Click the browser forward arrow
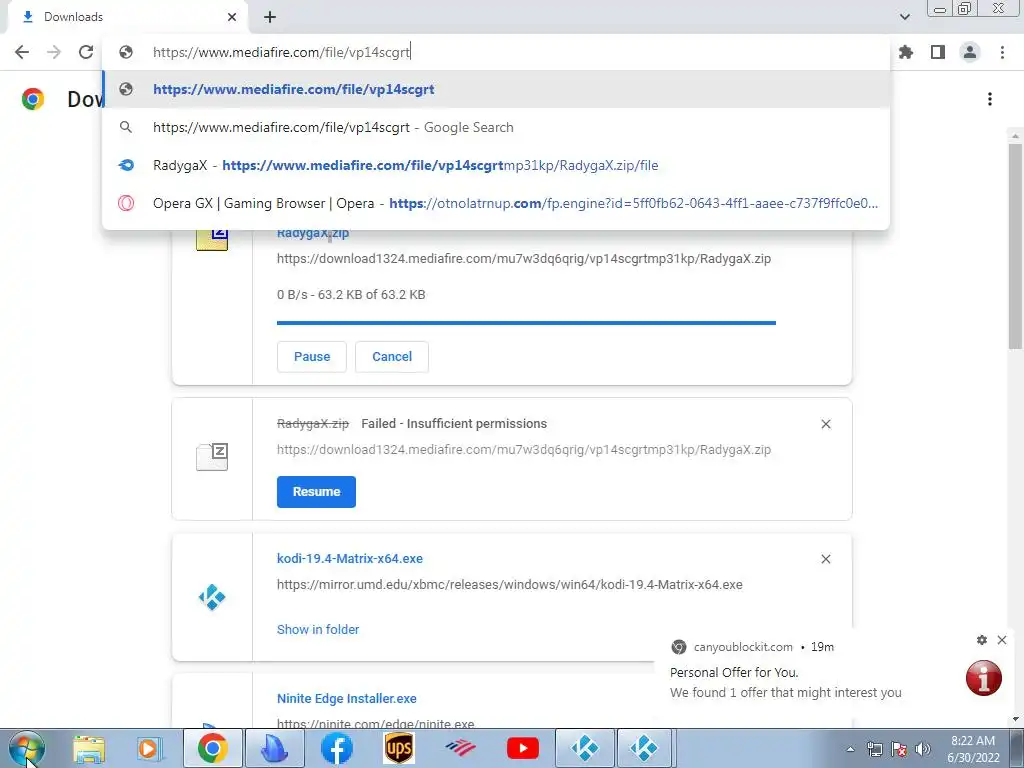 coord(54,52)
